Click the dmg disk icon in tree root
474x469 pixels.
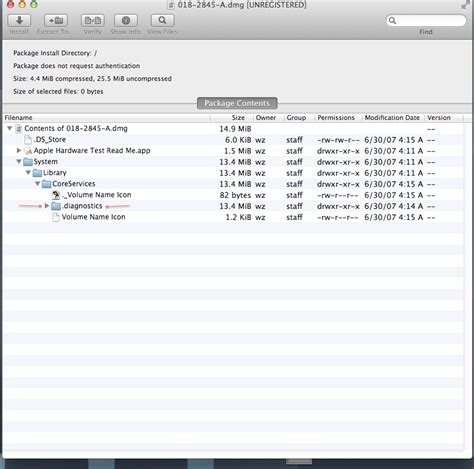coord(19,129)
